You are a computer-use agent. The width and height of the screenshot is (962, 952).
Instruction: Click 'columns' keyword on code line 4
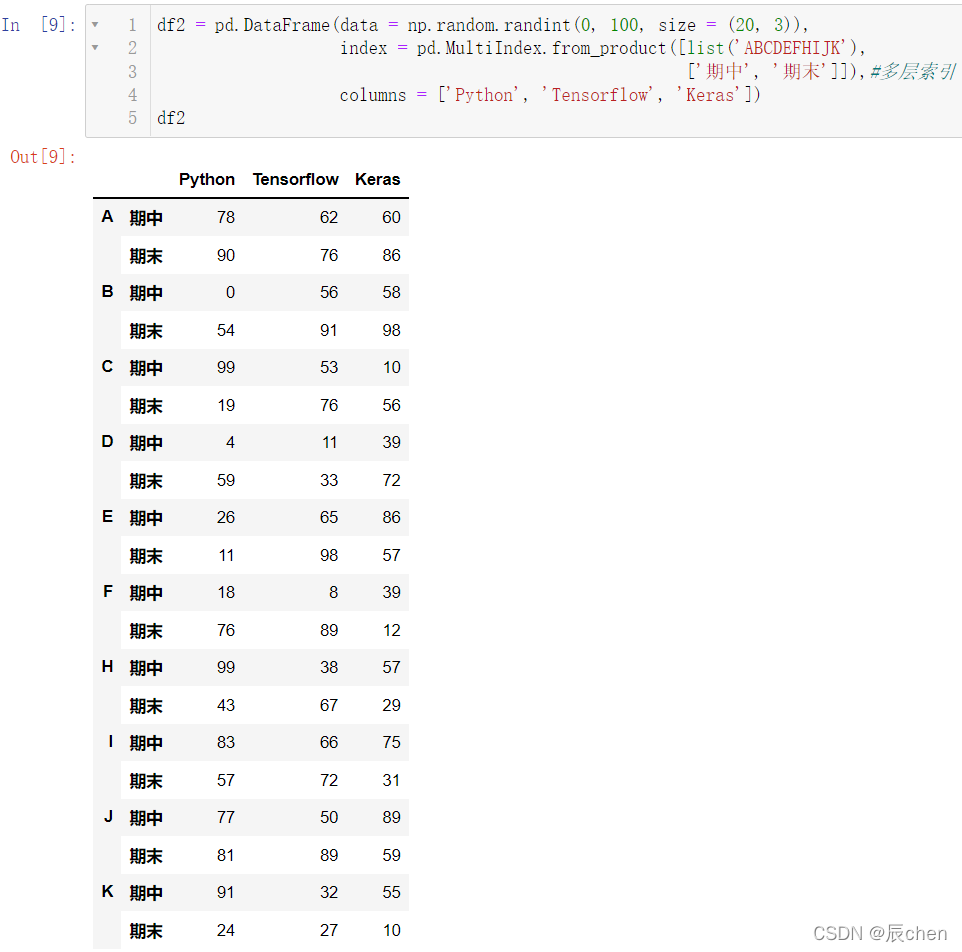[373, 95]
